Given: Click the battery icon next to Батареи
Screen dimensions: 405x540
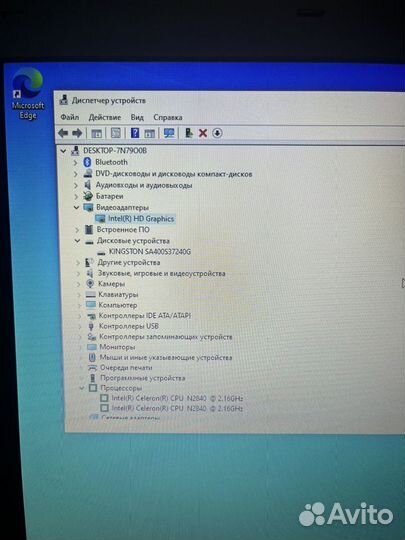Looking at the screenshot, I should 88,196.
